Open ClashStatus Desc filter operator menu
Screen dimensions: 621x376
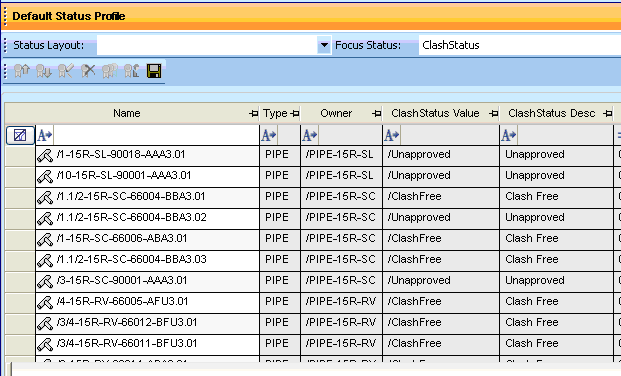tap(509, 136)
